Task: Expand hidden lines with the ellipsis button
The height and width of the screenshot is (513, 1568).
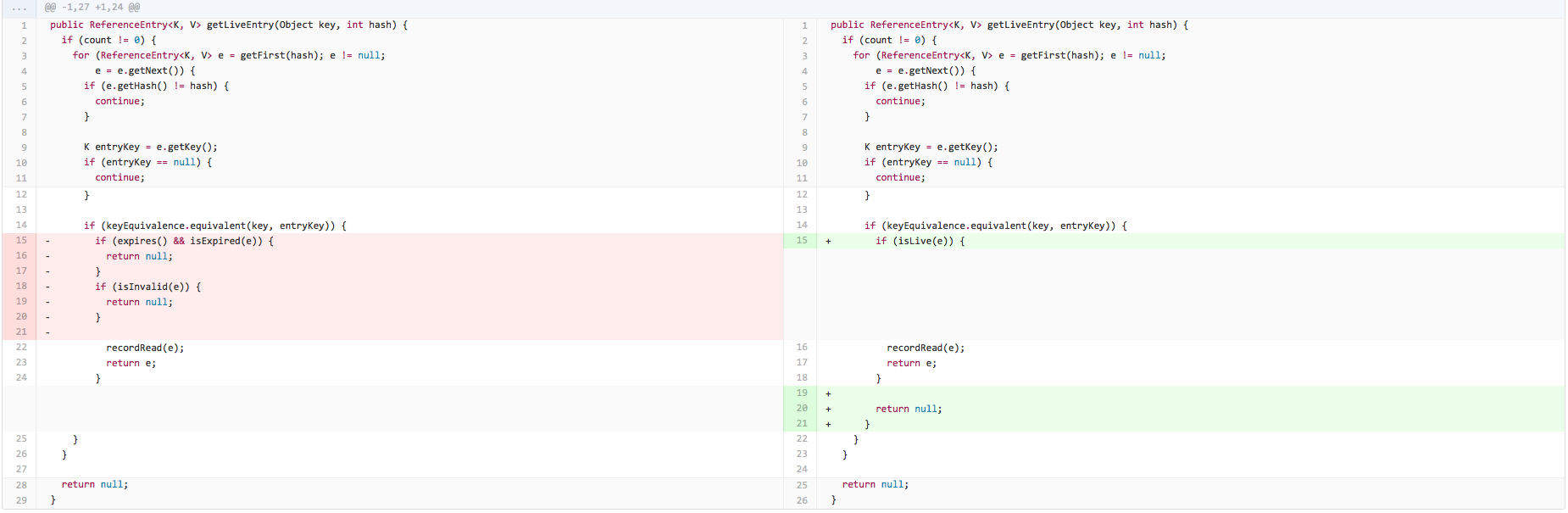Action: point(19,8)
